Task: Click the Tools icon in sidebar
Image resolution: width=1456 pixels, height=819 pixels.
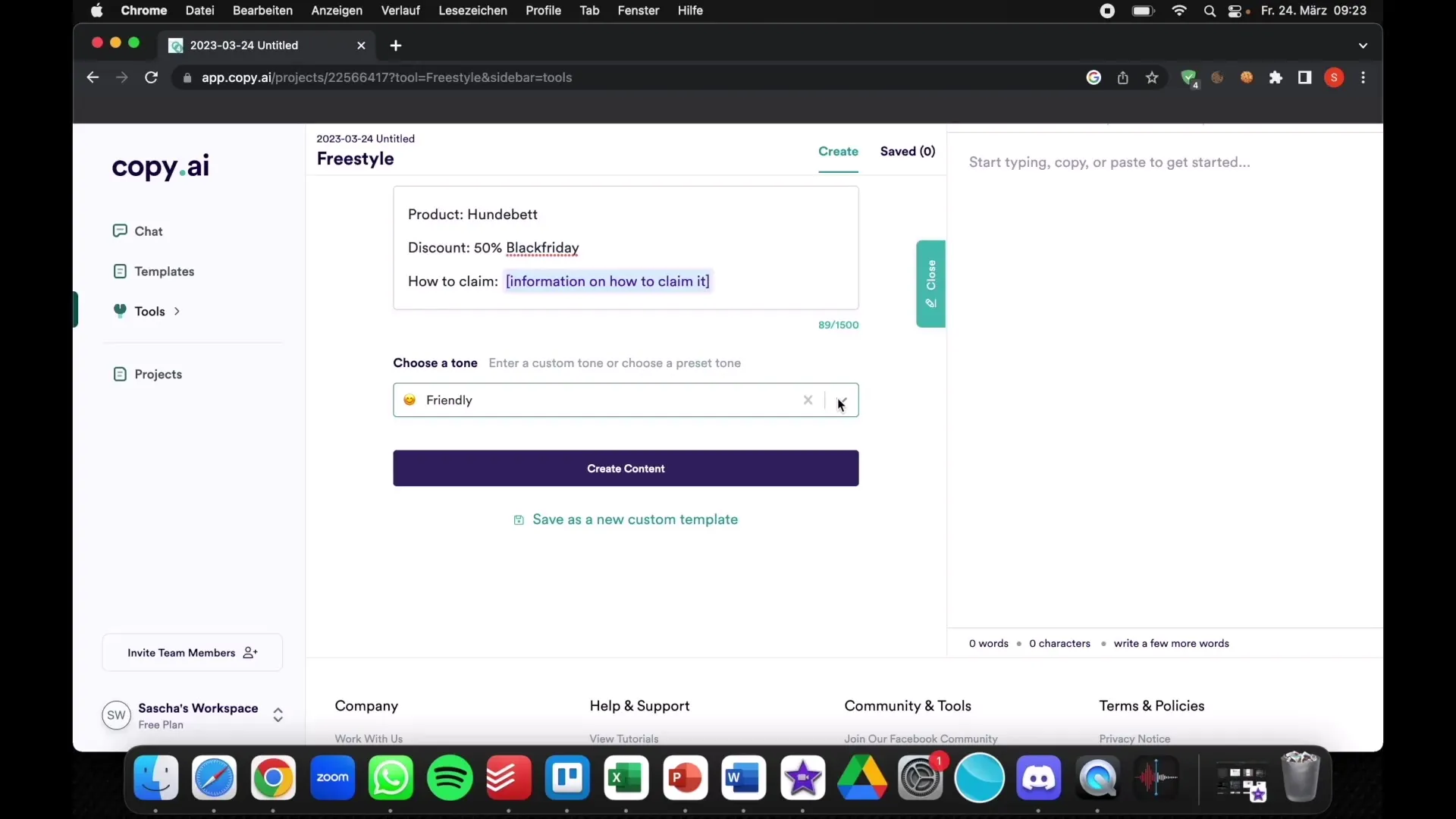Action: pyautogui.click(x=119, y=311)
